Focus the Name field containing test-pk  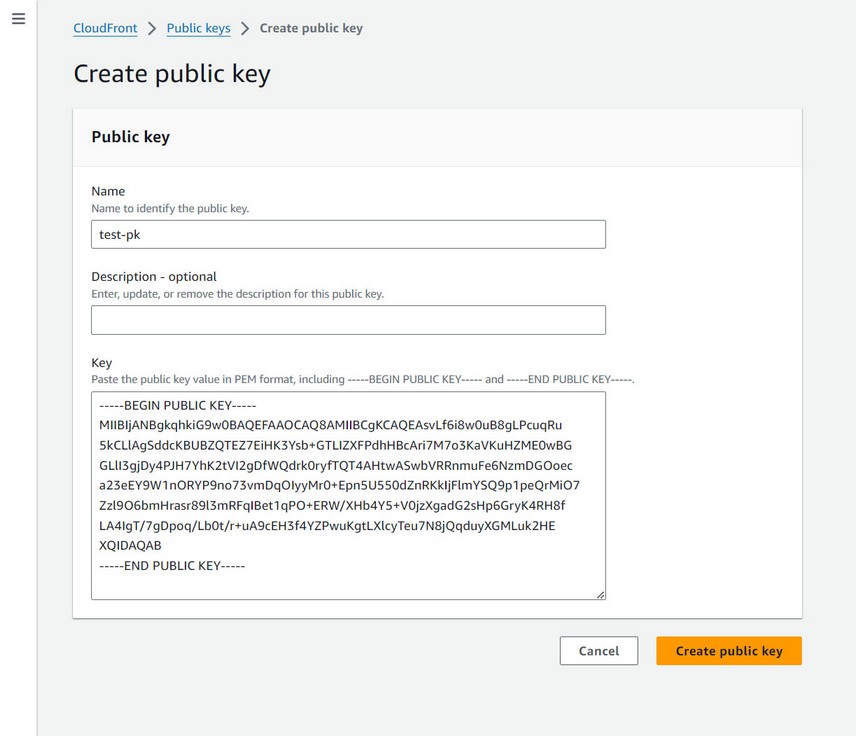(x=348, y=234)
